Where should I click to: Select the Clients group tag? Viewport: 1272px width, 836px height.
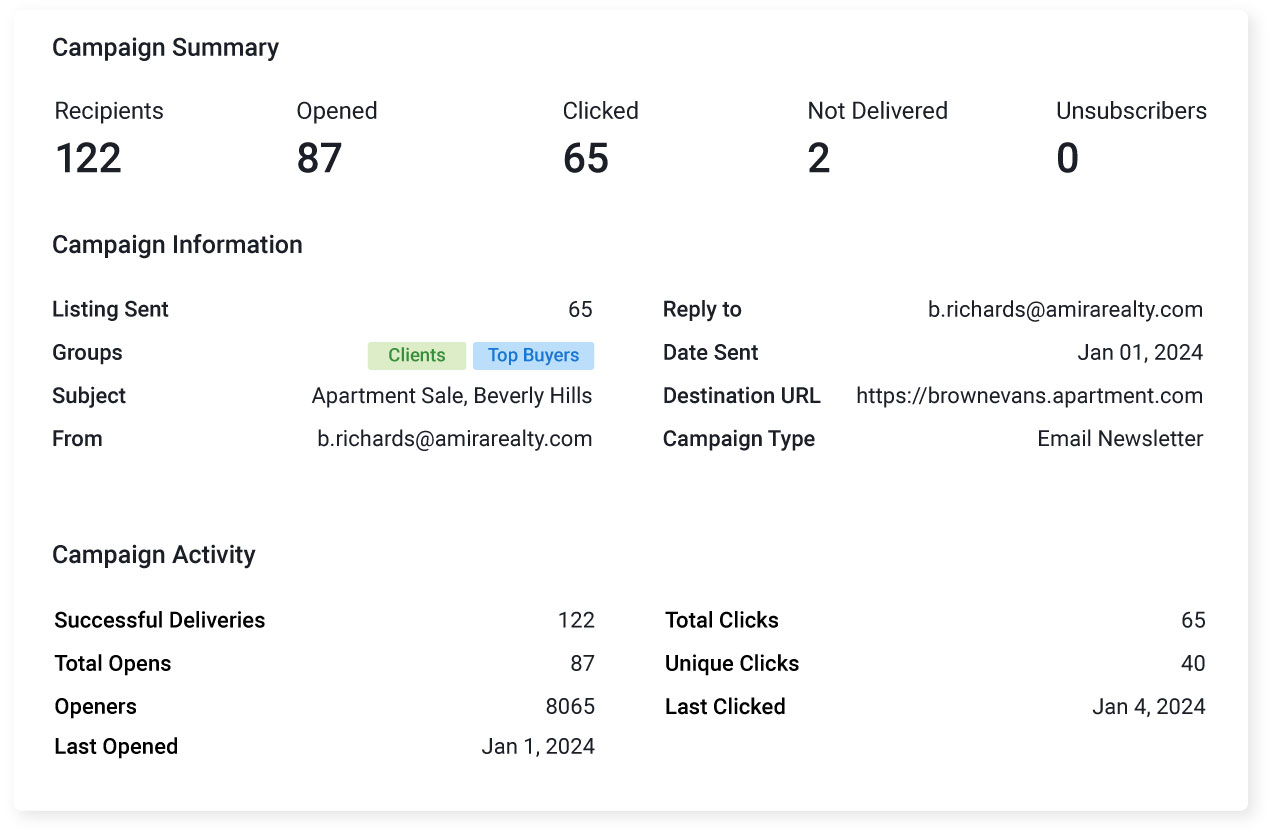416,355
